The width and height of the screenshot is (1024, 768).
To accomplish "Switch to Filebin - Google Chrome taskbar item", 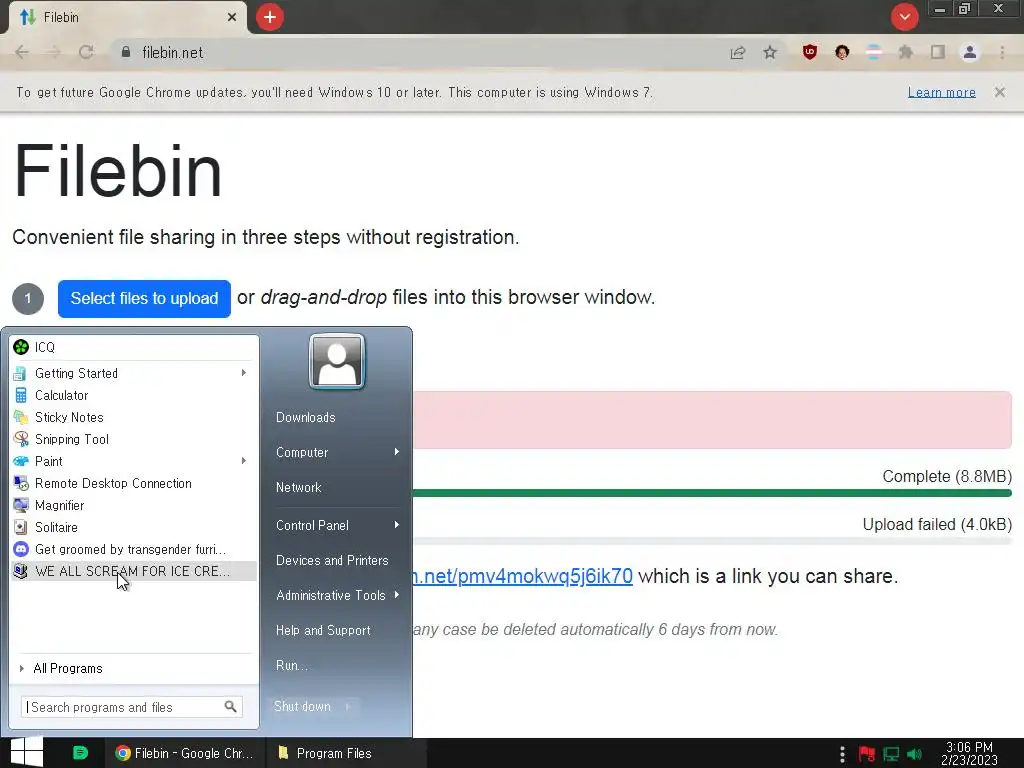I will point(186,753).
